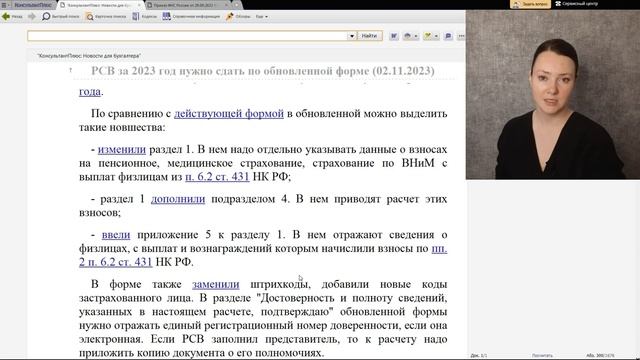The width and height of the screenshot is (640, 360).
Task: Go forward with the gray arrow
Action: coord(31,17)
